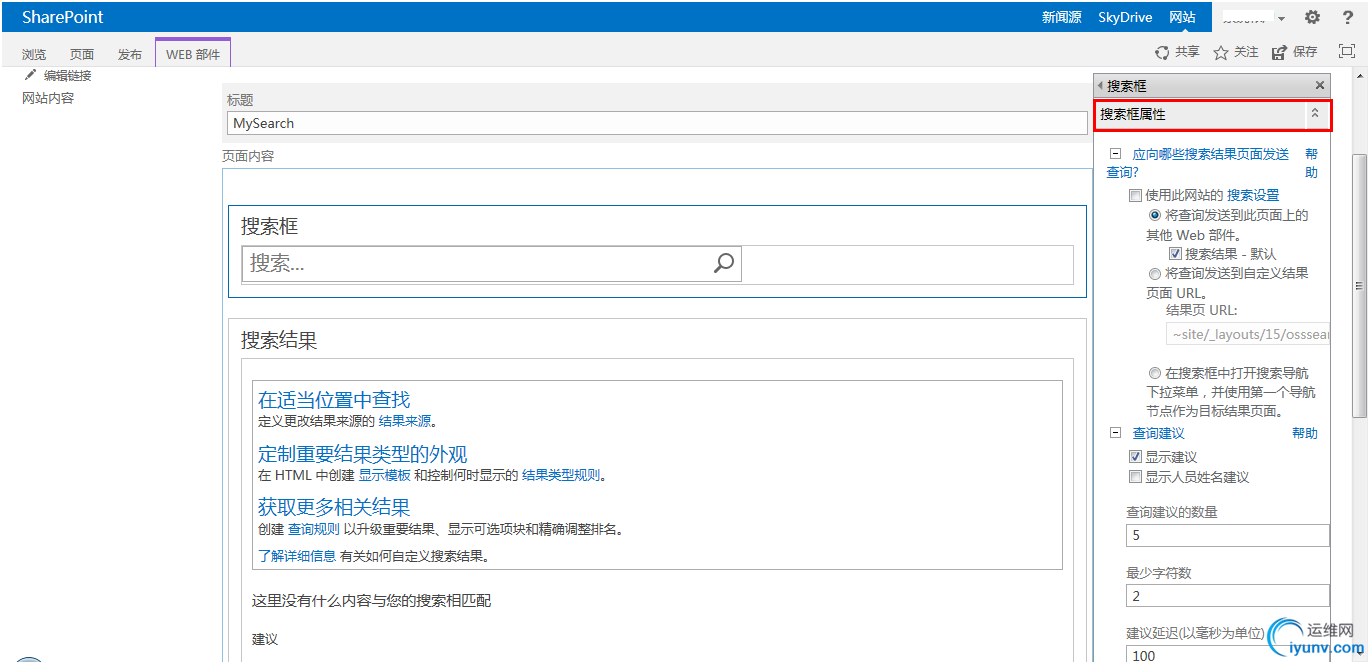Click the 编辑链接 link
Image resolution: width=1370 pixels, height=664 pixels.
click(67, 75)
